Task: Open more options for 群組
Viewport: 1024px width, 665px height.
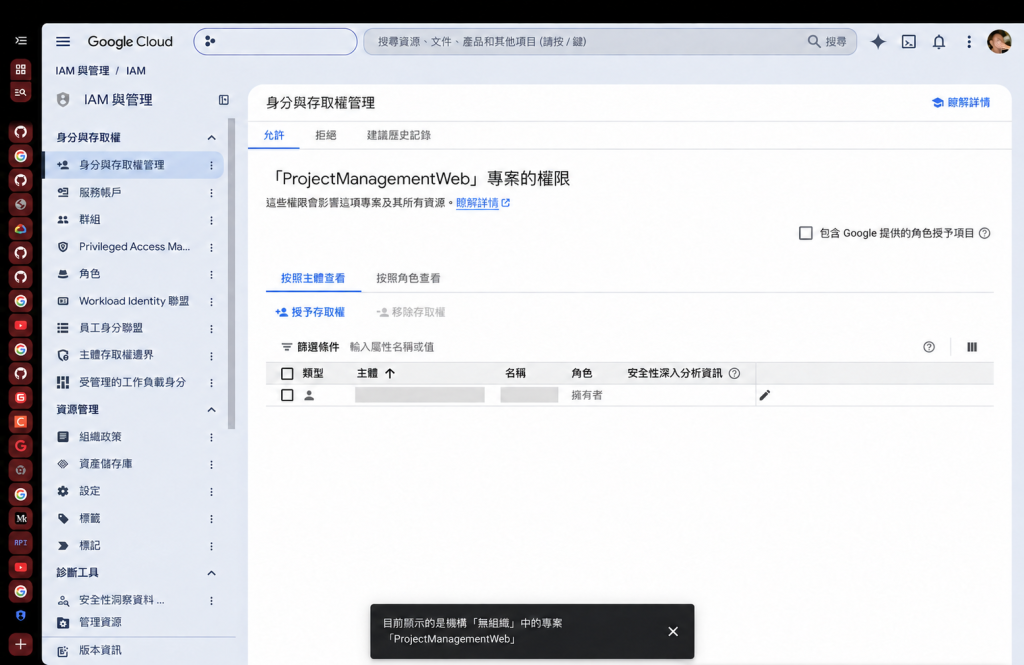Action: [x=211, y=220]
